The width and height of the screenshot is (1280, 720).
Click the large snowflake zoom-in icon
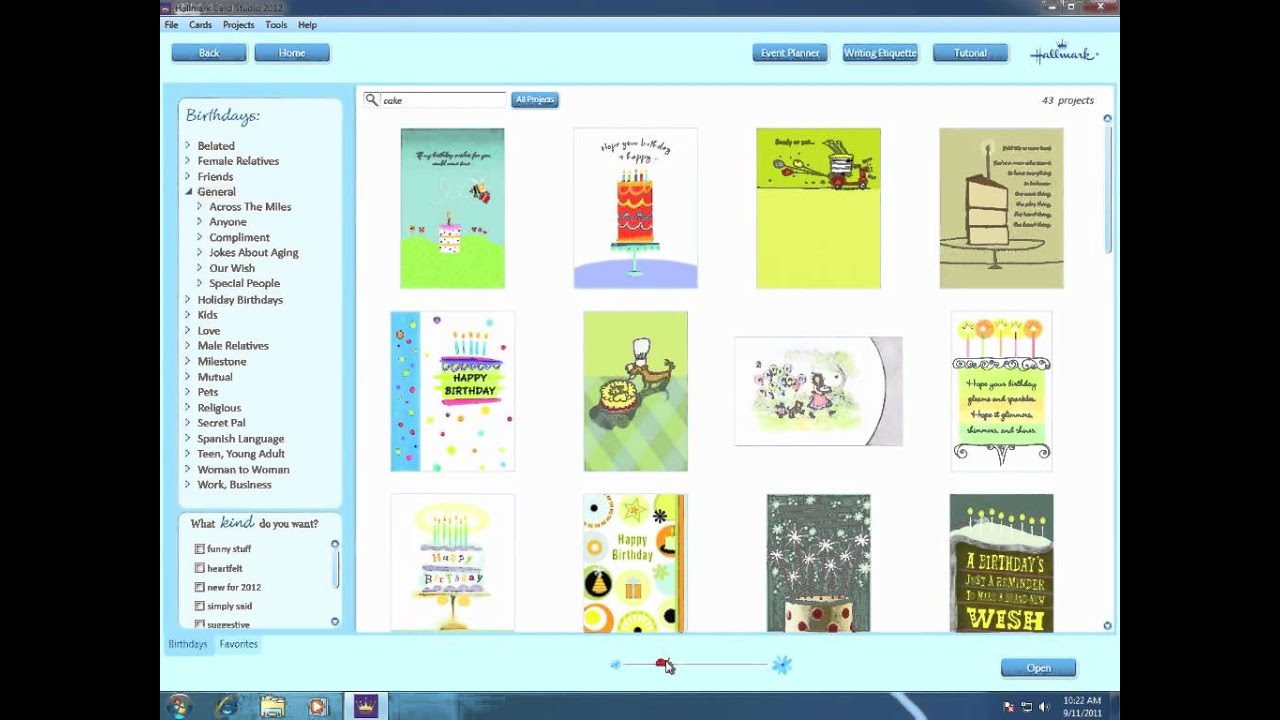(x=781, y=664)
